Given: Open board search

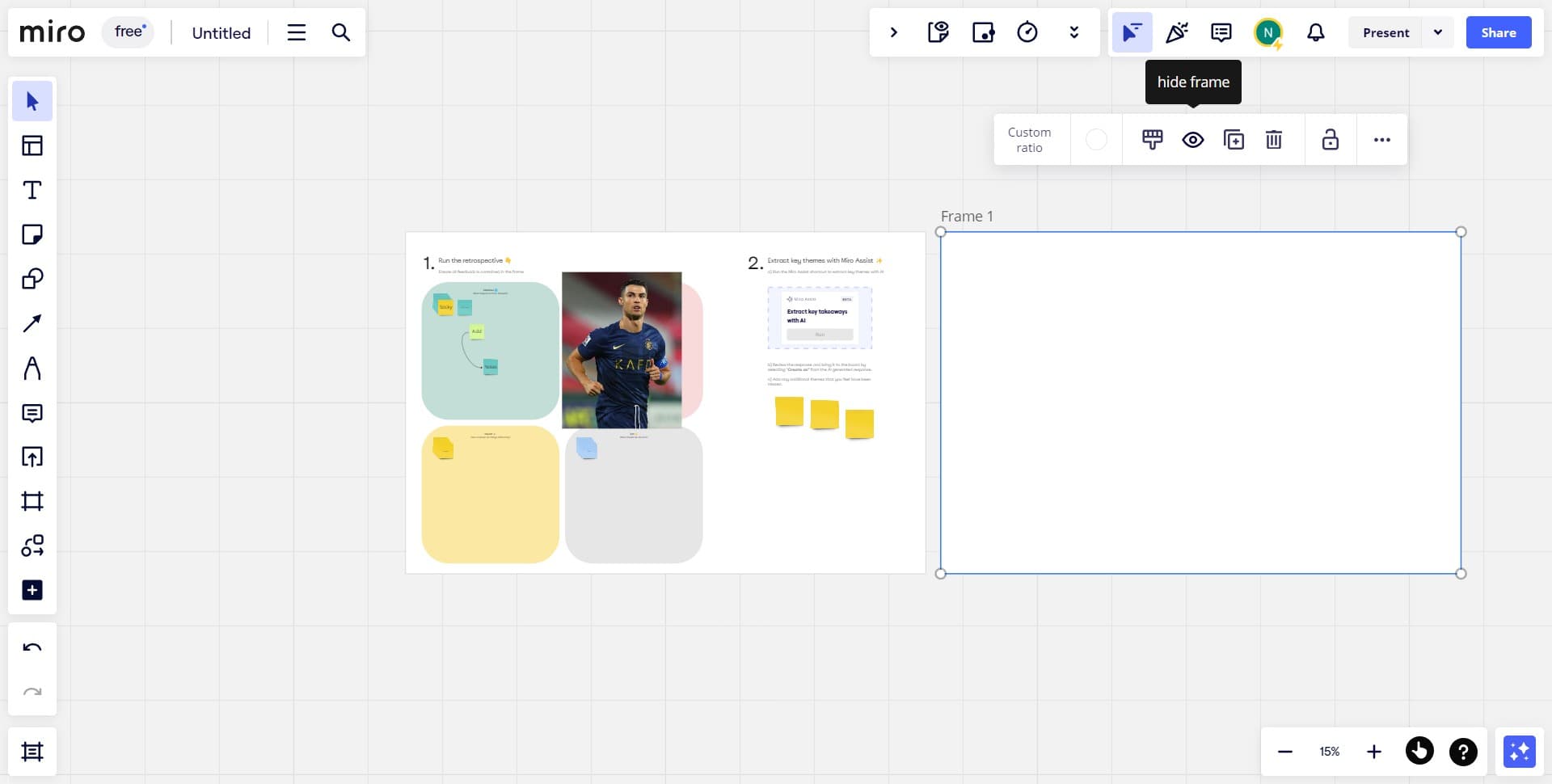Looking at the screenshot, I should (340, 32).
